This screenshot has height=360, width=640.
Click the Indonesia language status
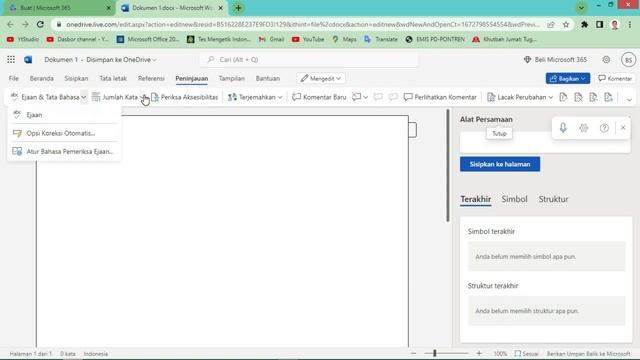point(96,354)
